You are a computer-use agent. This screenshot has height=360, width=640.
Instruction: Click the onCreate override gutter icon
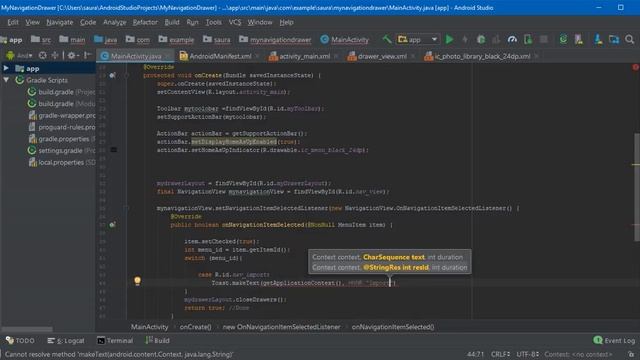tap(112, 75)
